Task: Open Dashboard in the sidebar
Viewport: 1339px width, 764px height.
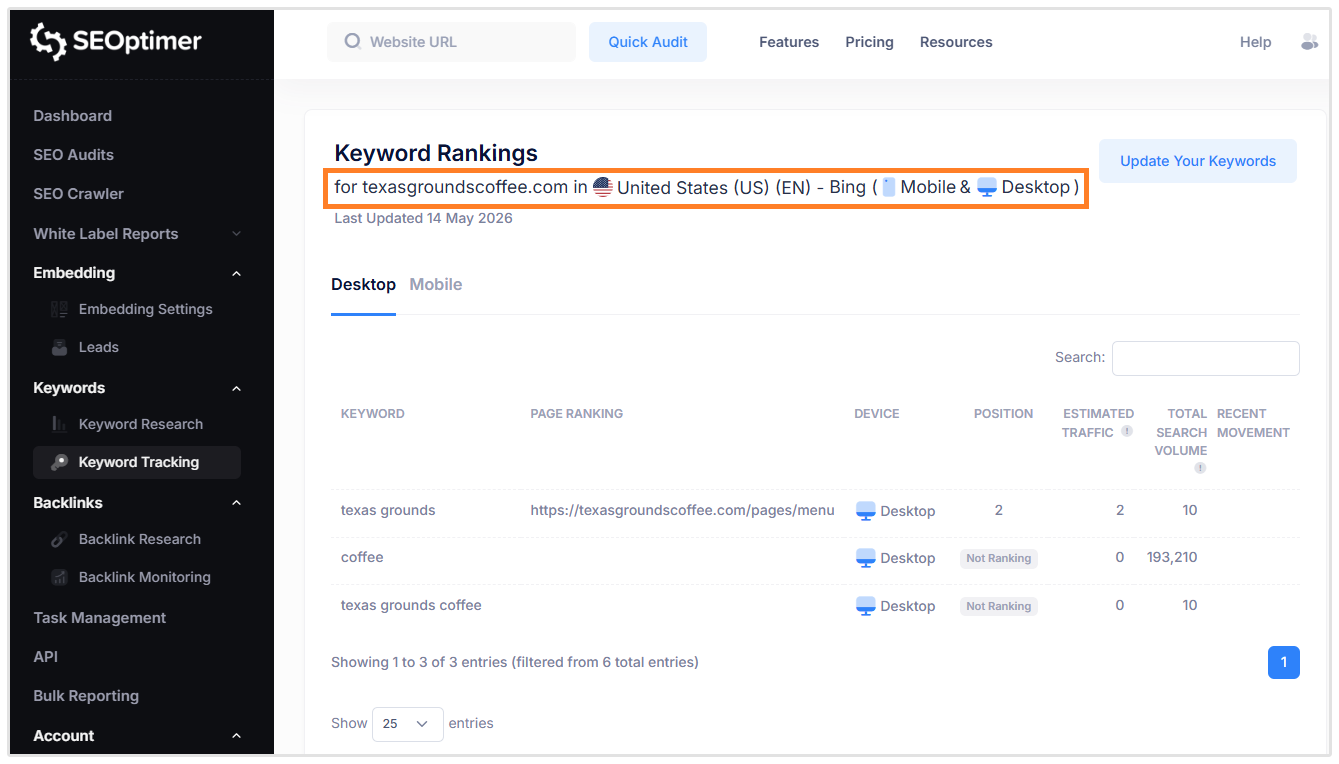Action: tap(72, 116)
